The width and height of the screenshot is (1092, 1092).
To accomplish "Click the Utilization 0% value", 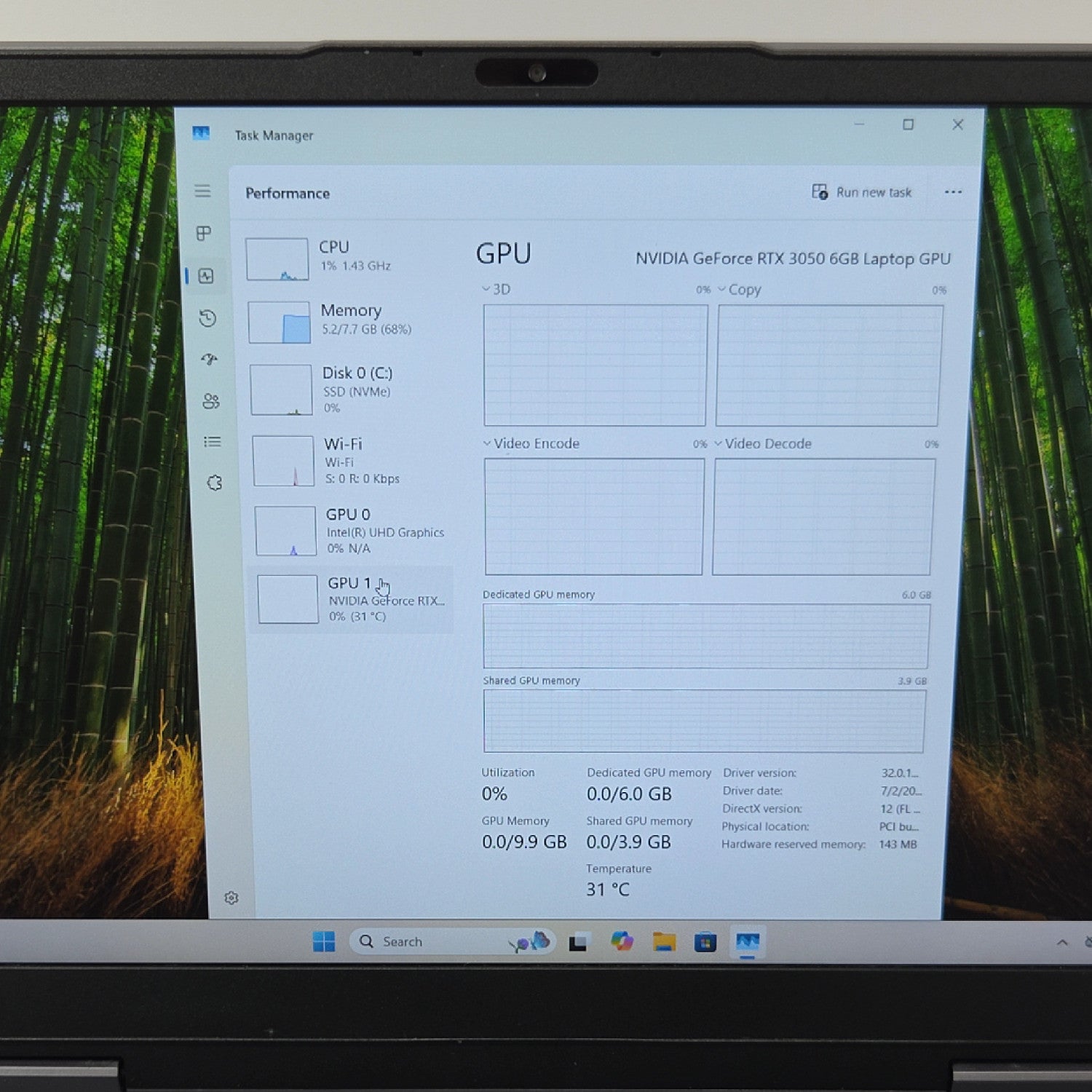I will pyautogui.click(x=494, y=794).
